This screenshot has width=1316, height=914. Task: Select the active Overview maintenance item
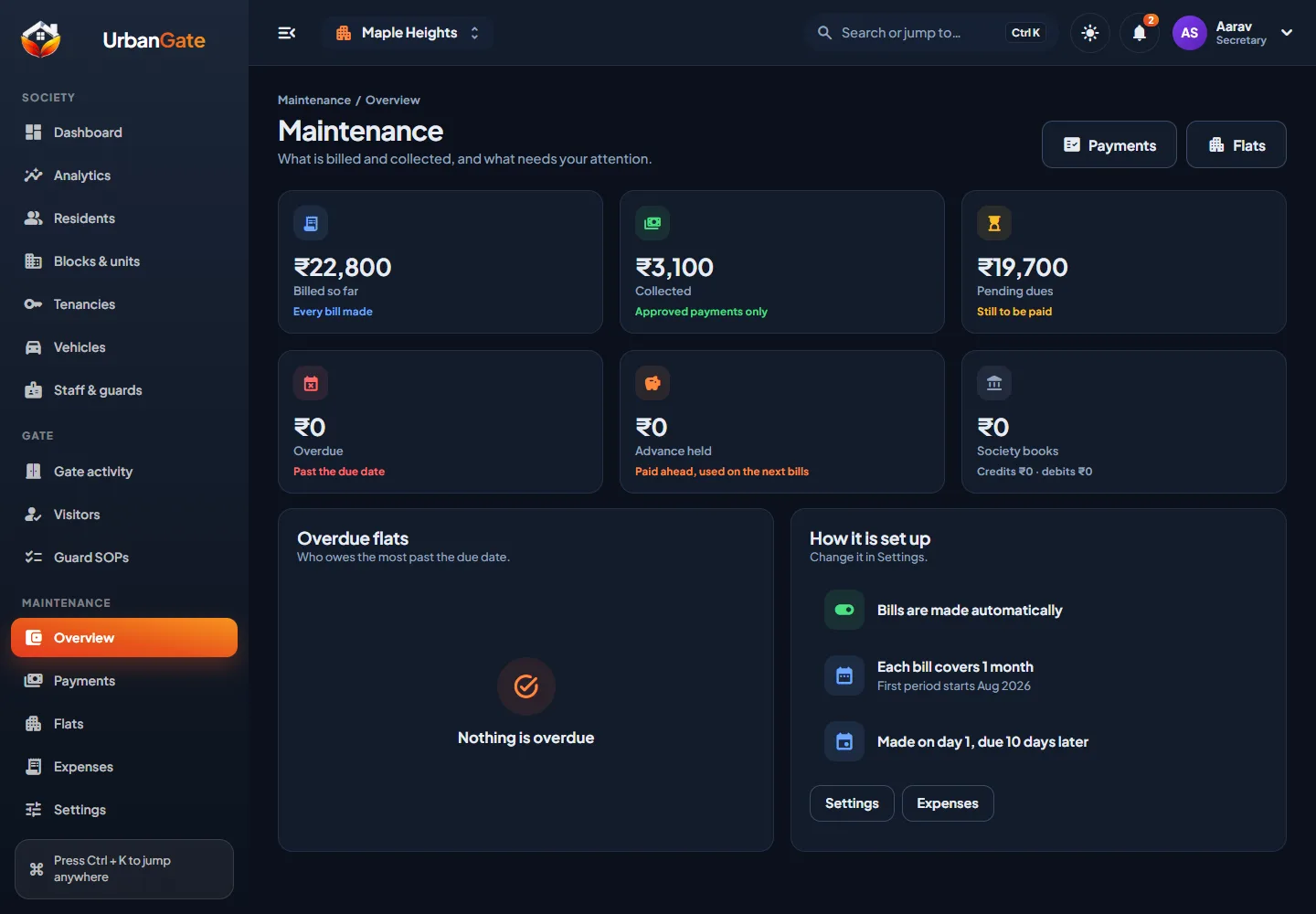pos(124,638)
